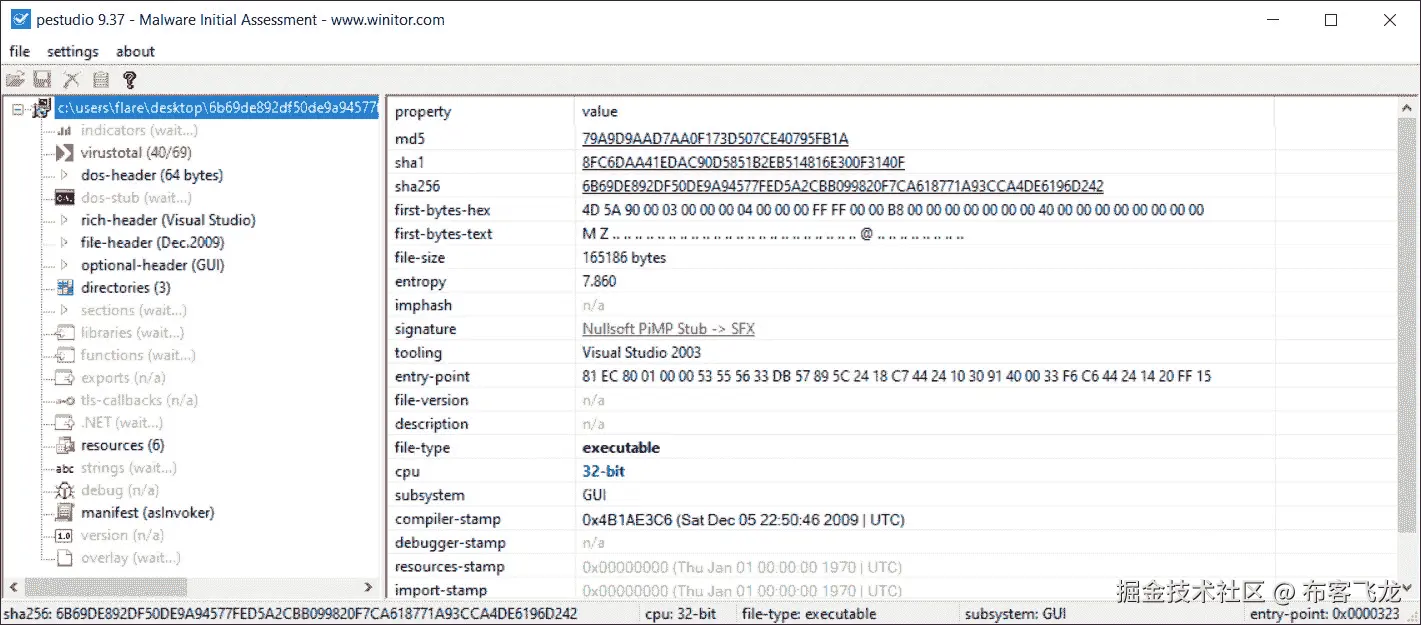1421x625 pixels.
Task: Click the save report toolbar icon
Action: pyautogui.click(x=42, y=79)
